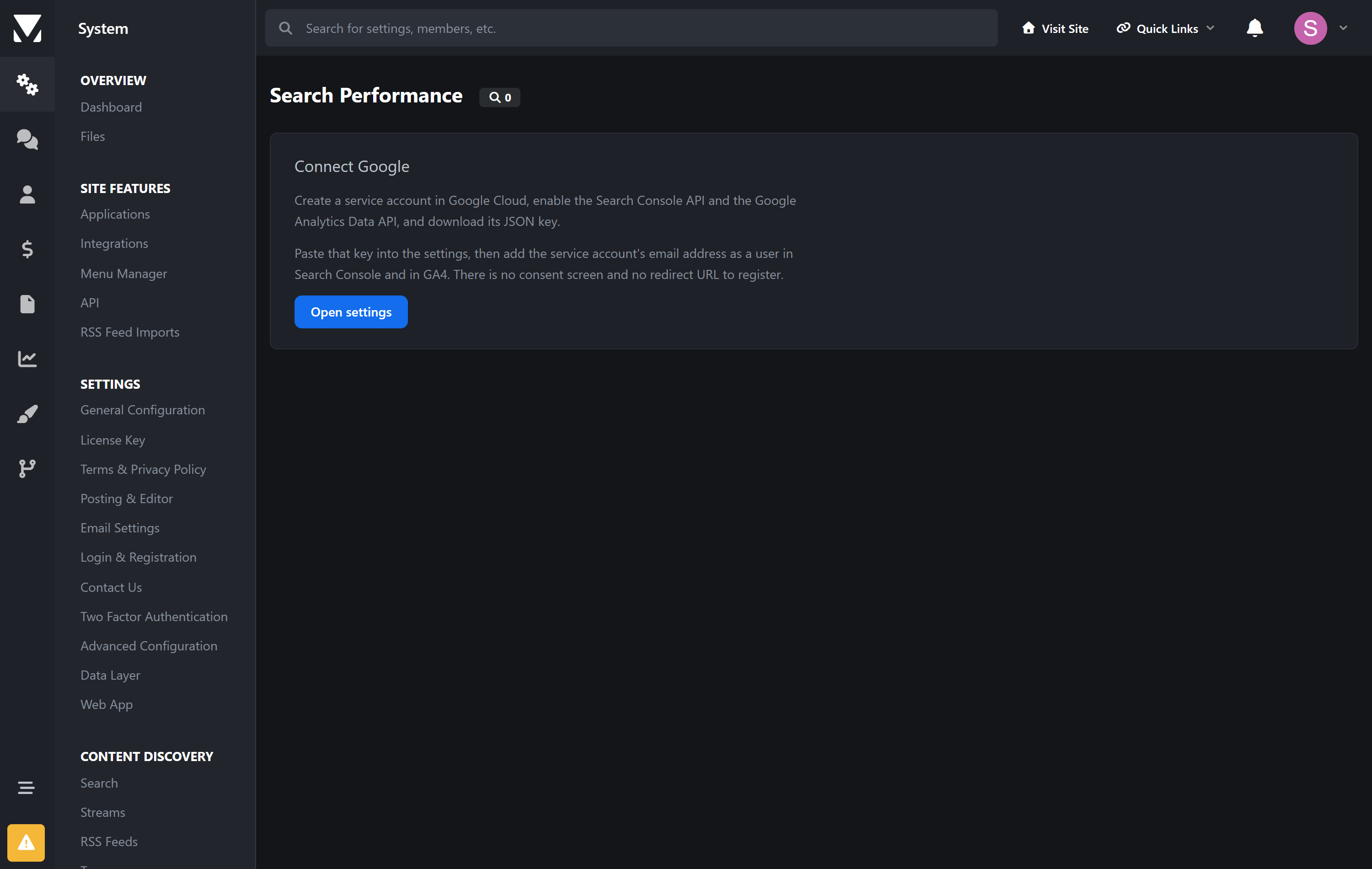Click the OVERVIEW section heading
The height and width of the screenshot is (869, 1372).
point(113,80)
